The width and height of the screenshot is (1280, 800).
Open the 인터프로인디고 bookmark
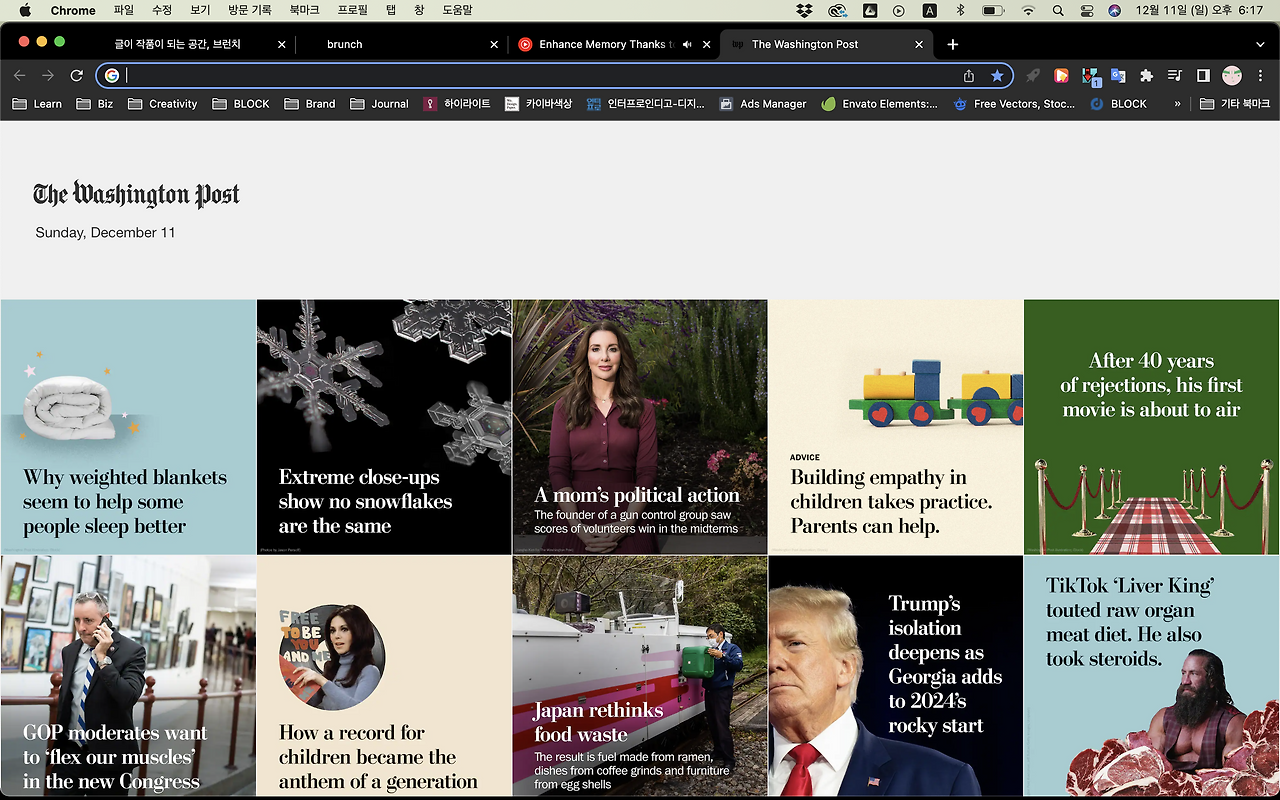(x=645, y=104)
